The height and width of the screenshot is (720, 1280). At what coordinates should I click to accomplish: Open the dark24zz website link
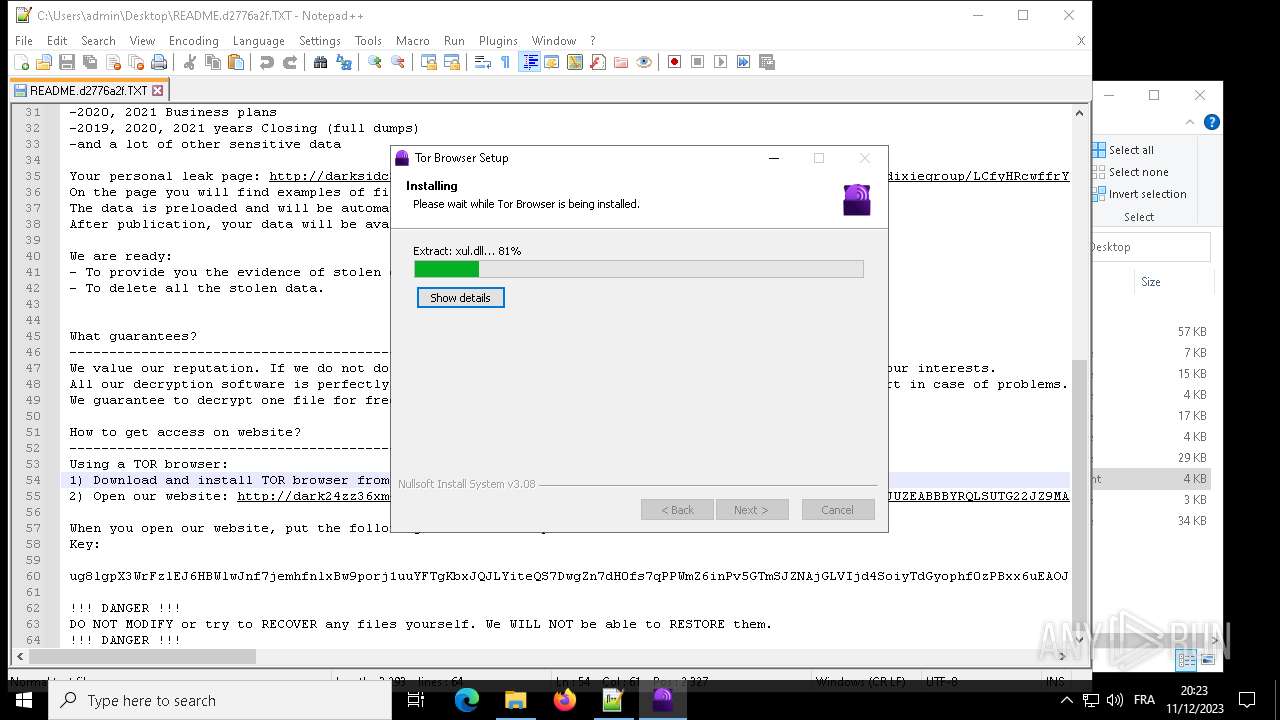313,496
